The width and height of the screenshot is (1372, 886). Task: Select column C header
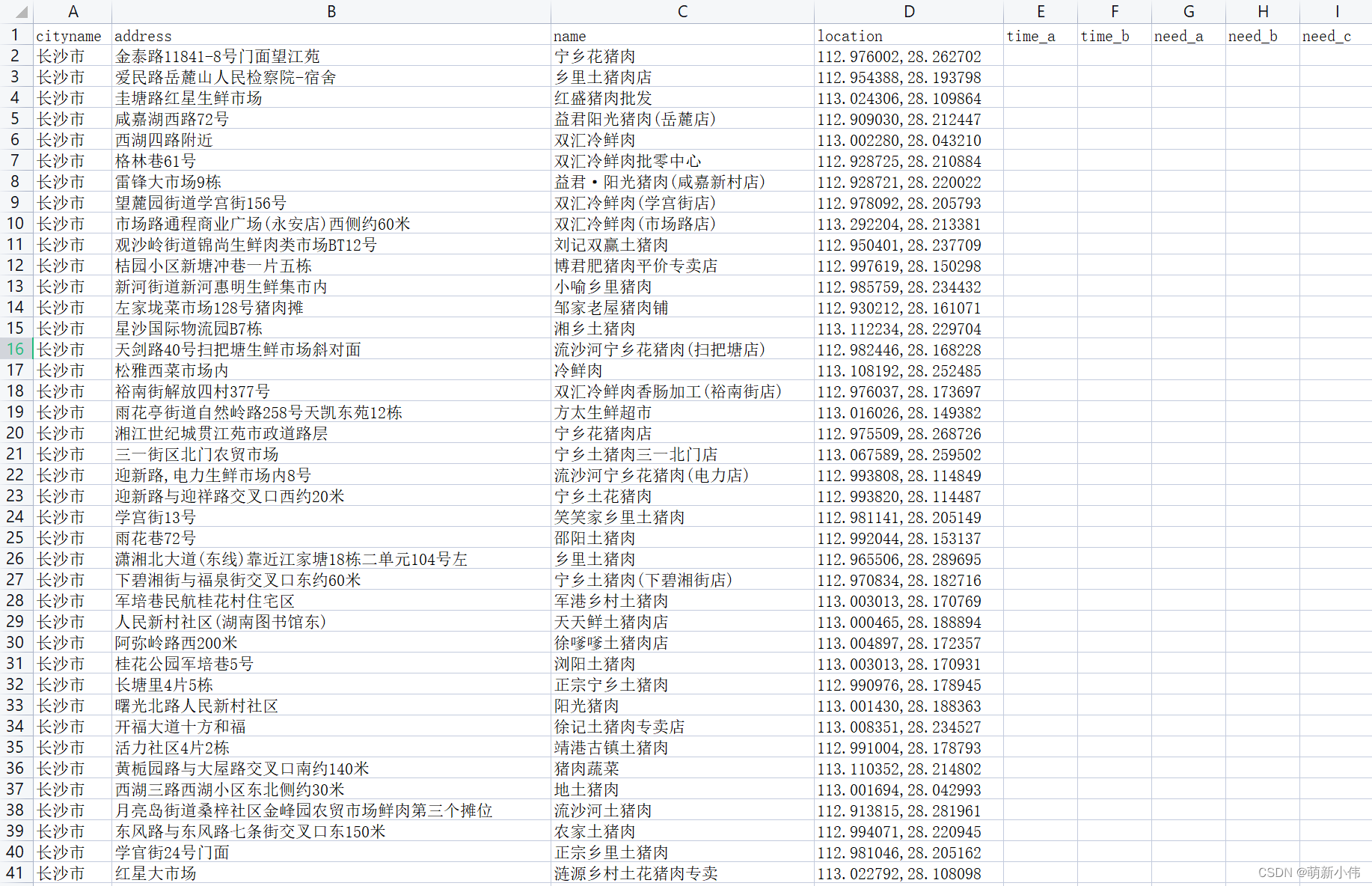pos(682,11)
